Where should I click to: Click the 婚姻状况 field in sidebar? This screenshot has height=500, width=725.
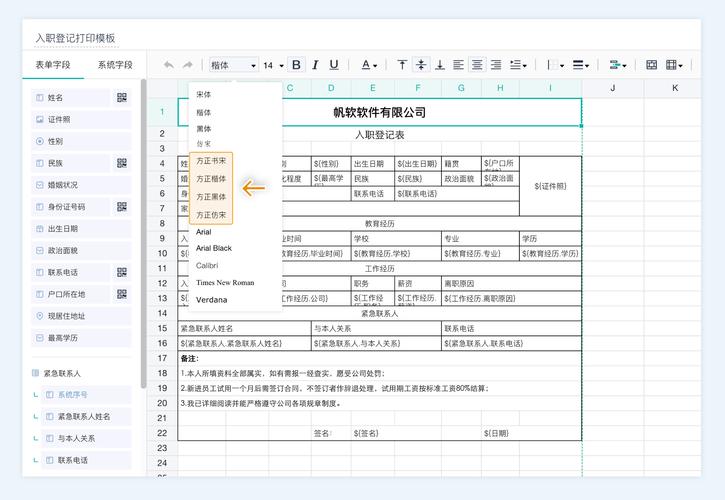pyautogui.click(x=81, y=185)
